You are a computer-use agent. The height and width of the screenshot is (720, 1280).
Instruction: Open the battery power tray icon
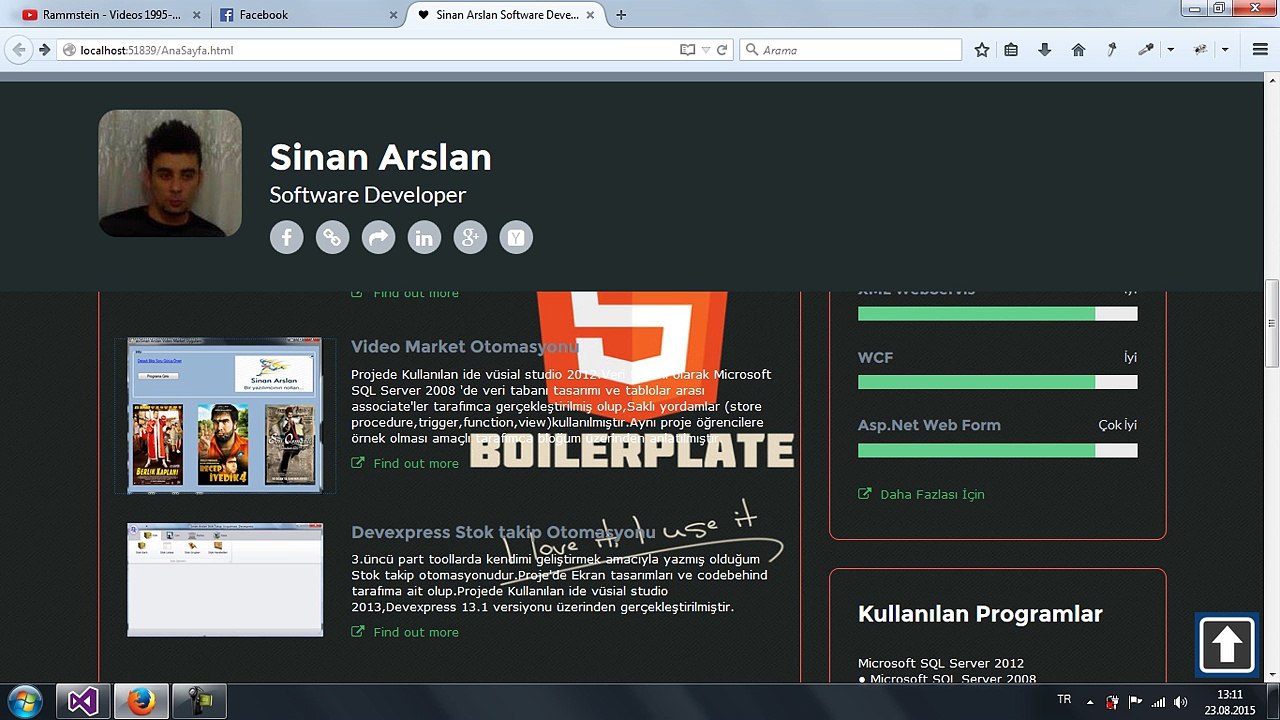[x=1112, y=702]
